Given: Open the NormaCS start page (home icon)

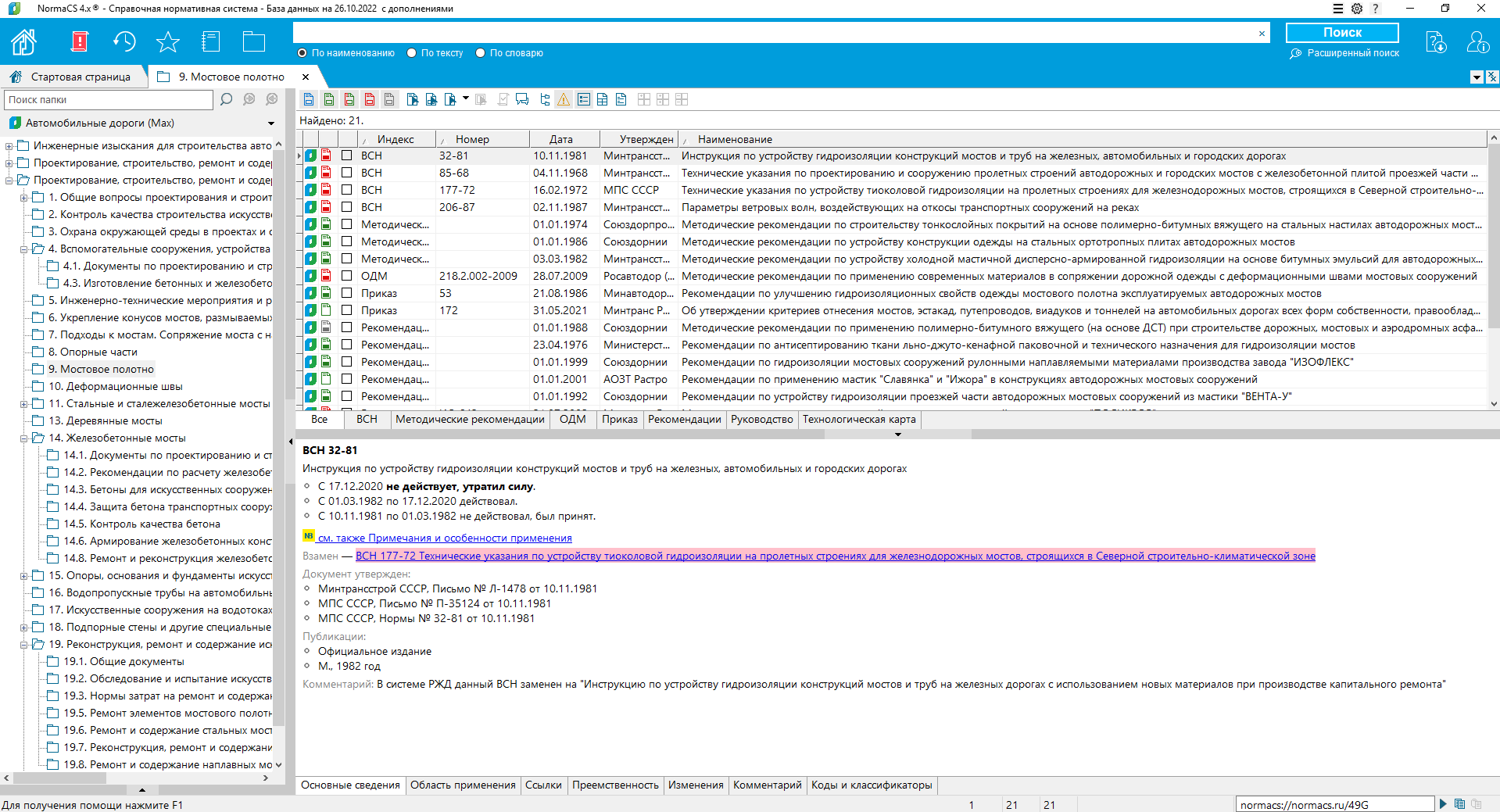Looking at the screenshot, I should (x=23, y=41).
